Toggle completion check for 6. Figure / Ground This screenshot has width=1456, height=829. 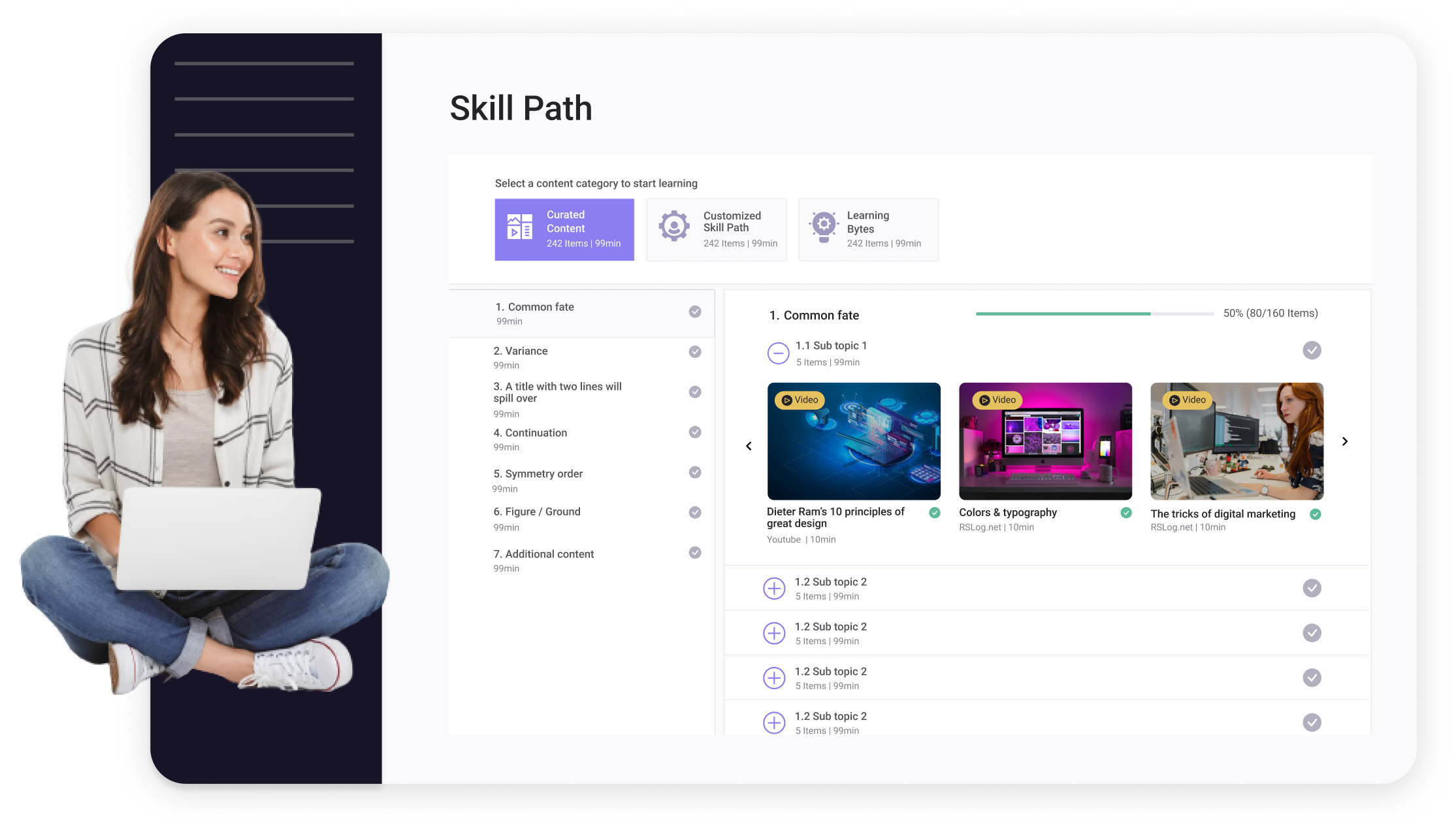(x=695, y=512)
